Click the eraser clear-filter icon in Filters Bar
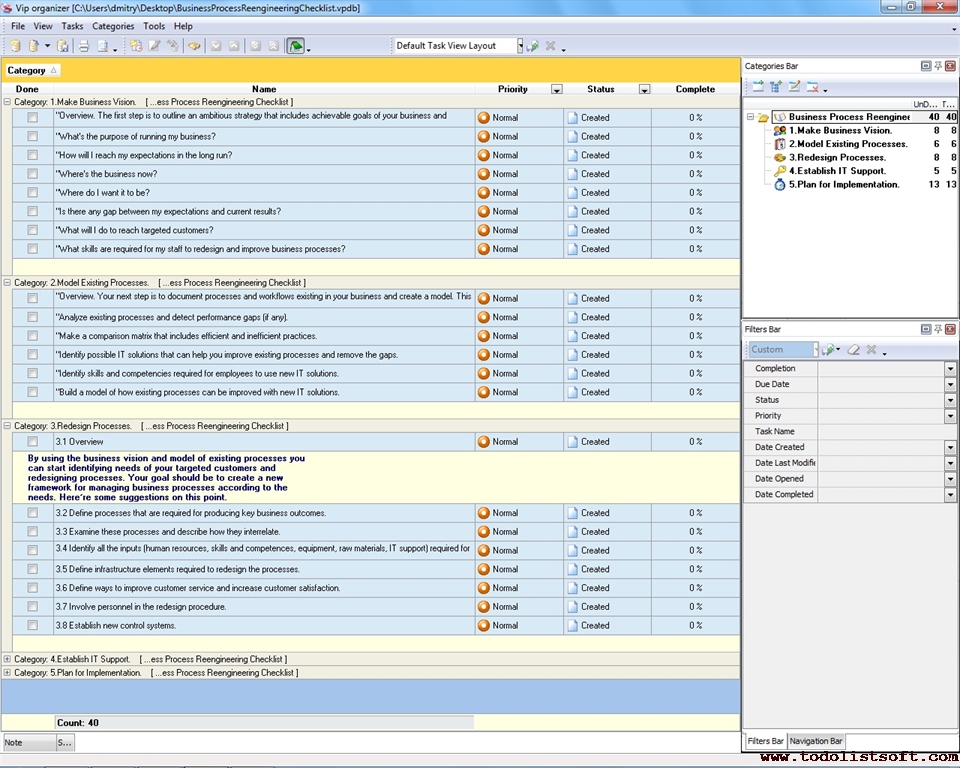This screenshot has height=768, width=960. click(x=853, y=350)
